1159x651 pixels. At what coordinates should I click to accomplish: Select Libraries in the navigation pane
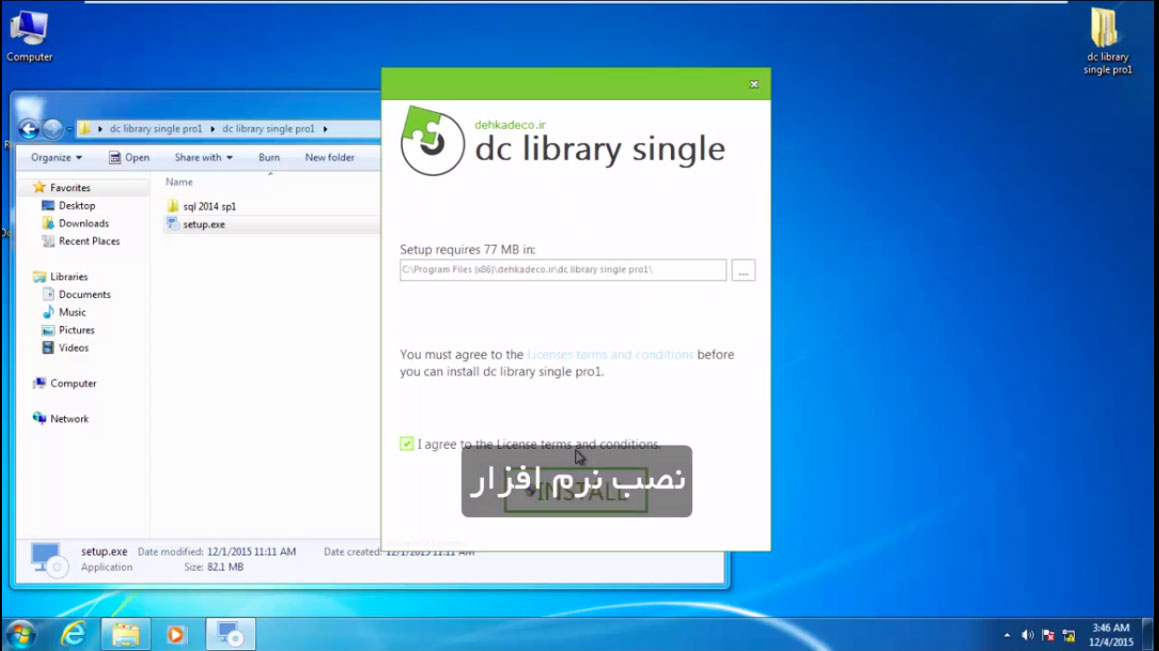[69, 276]
